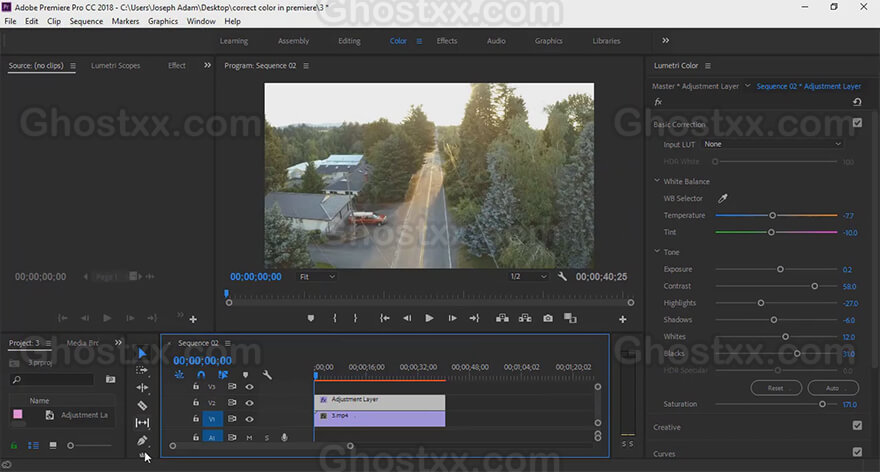The width and height of the screenshot is (880, 472).
Task: Open program monitor settings wrench
Action: (562, 277)
